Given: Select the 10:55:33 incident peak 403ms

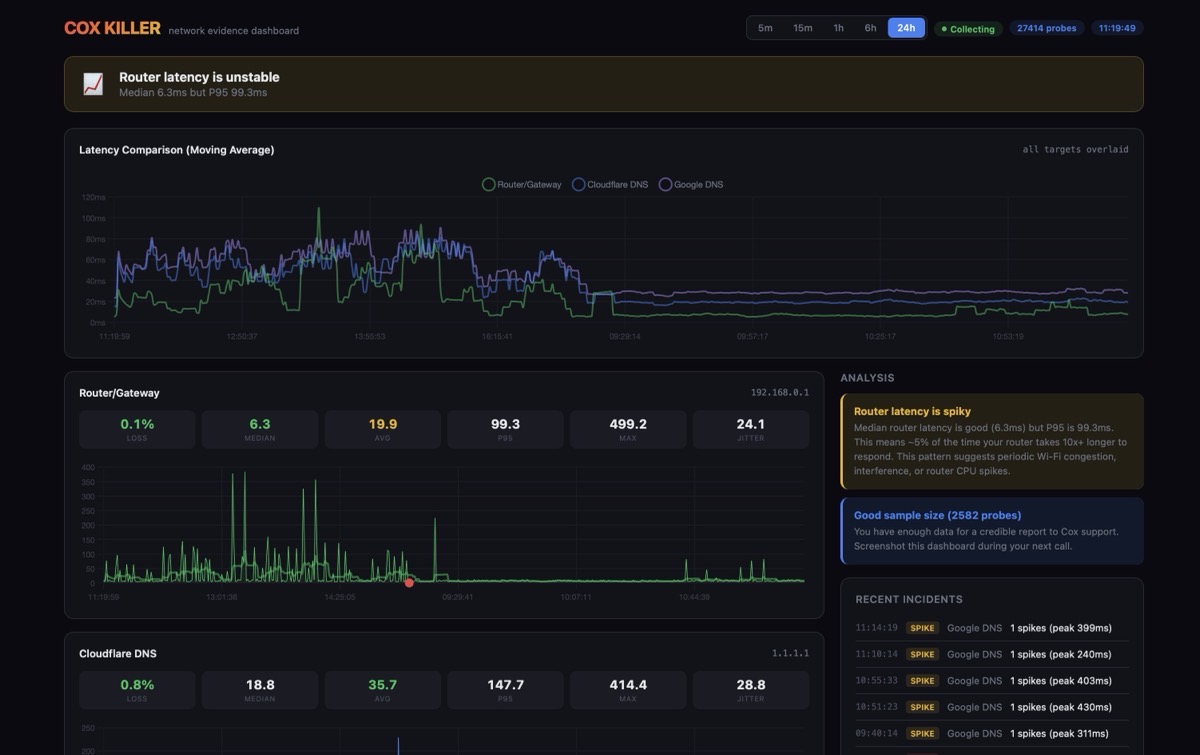Looking at the screenshot, I should (991, 680).
